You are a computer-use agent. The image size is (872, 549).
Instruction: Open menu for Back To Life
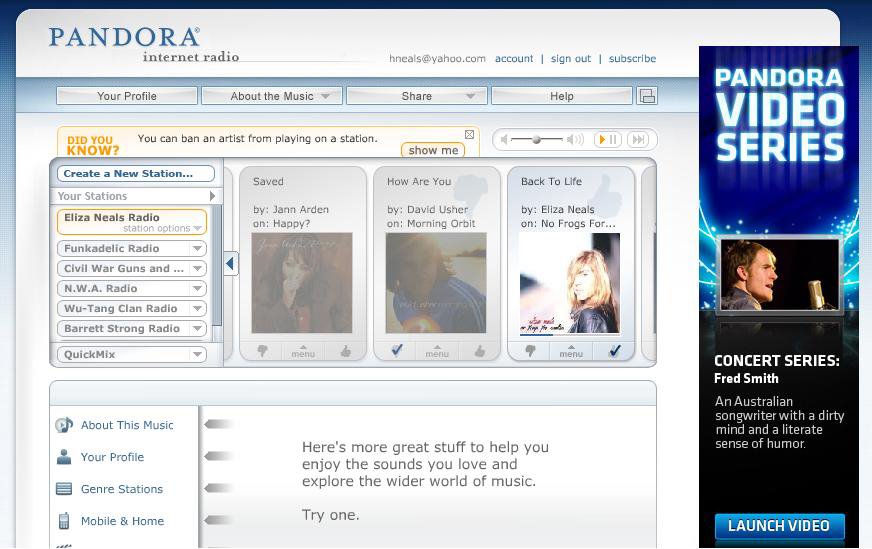click(x=571, y=351)
